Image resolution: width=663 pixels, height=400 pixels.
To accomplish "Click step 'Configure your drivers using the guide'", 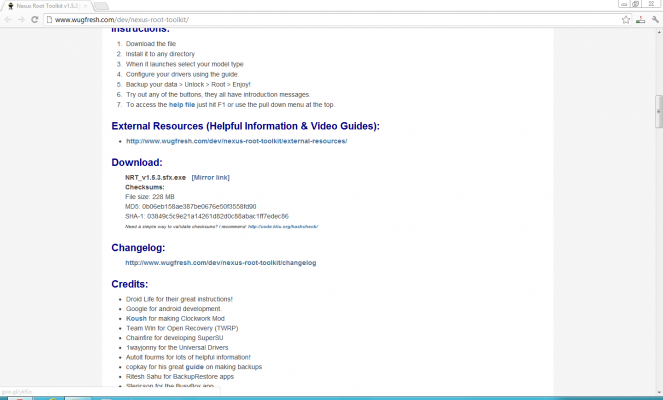I will click(x=182, y=74).
